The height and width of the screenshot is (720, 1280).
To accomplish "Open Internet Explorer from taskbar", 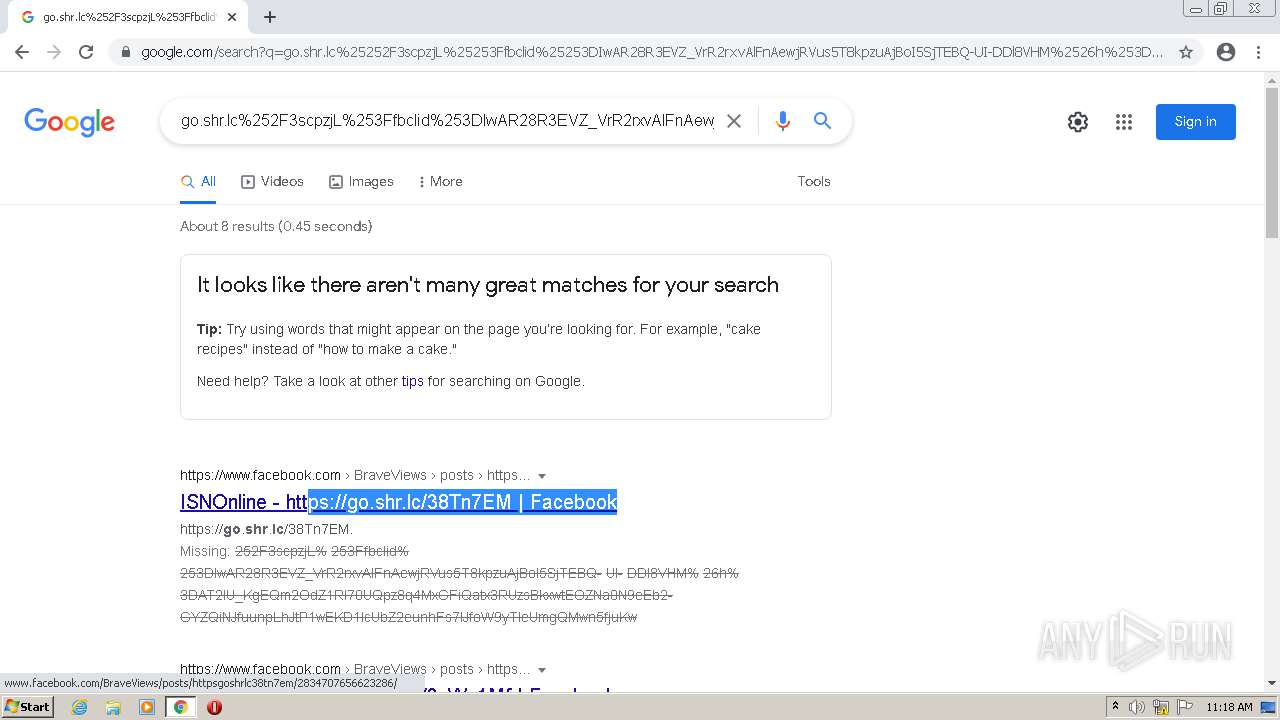I will [x=80, y=707].
